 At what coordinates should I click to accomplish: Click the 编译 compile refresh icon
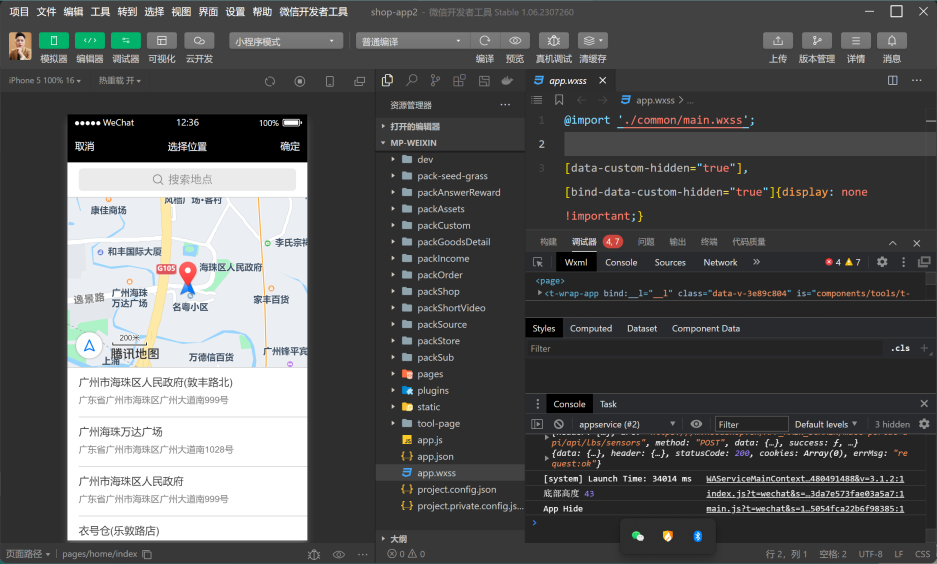pyautogui.click(x=485, y=41)
